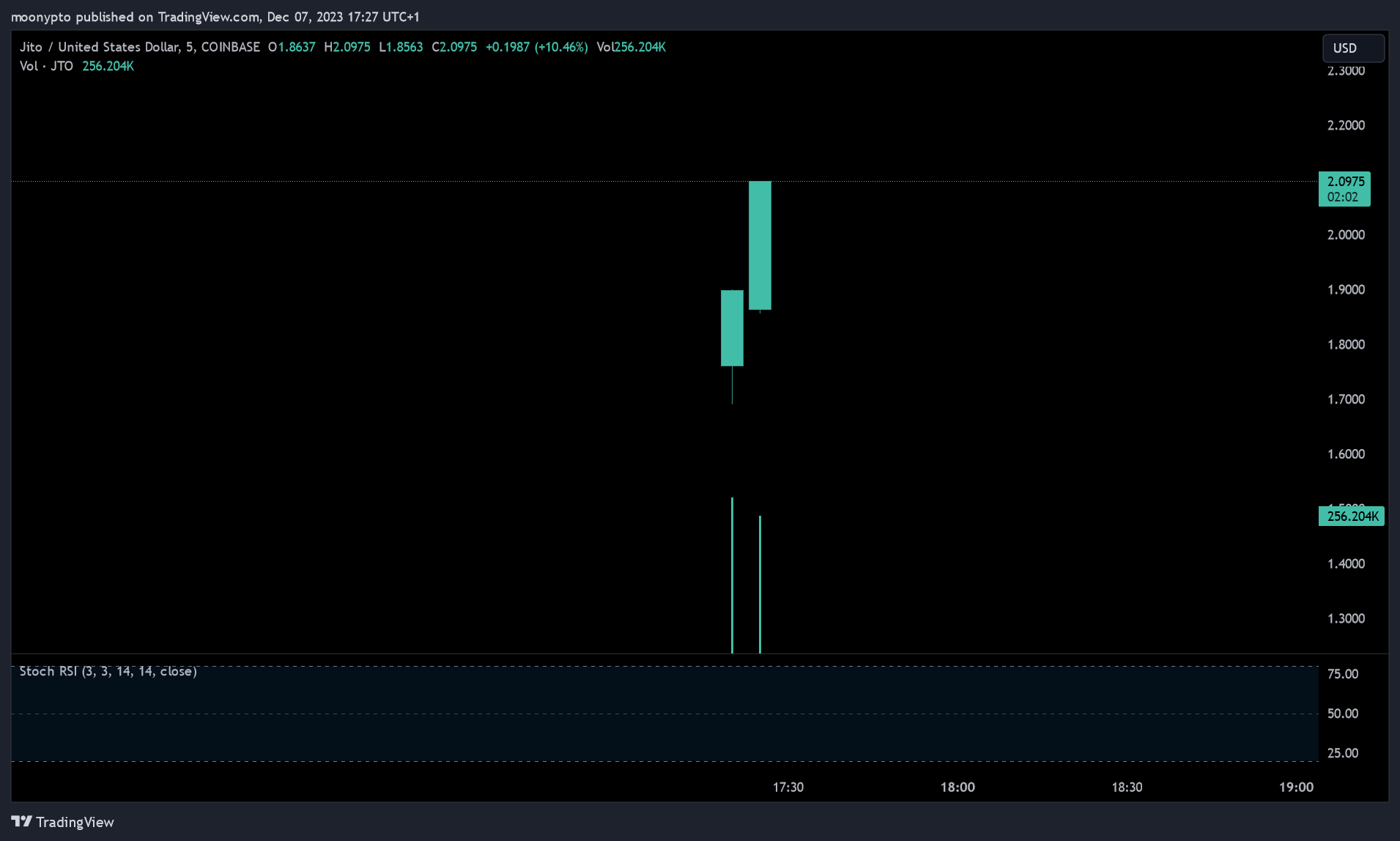Image resolution: width=1400 pixels, height=841 pixels.
Task: Click the first volume bar
Action: tap(732, 575)
